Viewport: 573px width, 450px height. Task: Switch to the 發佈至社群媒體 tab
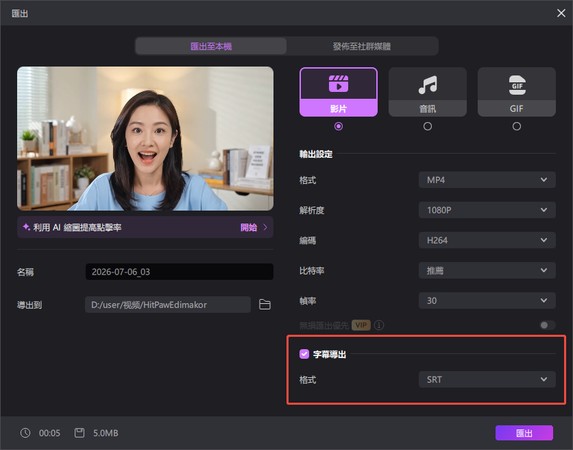click(x=362, y=46)
